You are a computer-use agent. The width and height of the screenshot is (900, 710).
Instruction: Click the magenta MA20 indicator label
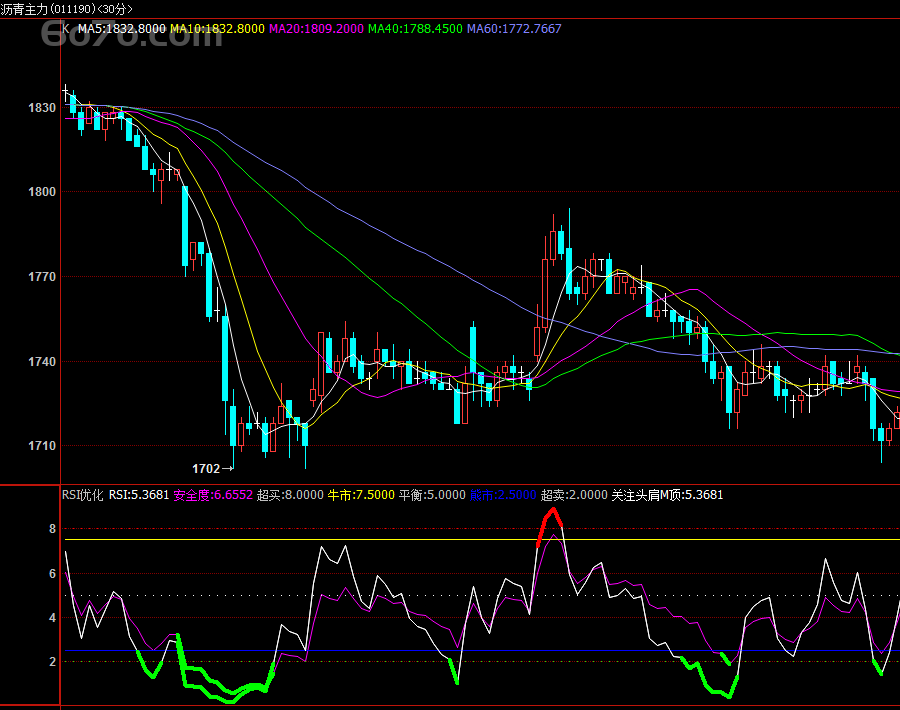pyautogui.click(x=315, y=29)
